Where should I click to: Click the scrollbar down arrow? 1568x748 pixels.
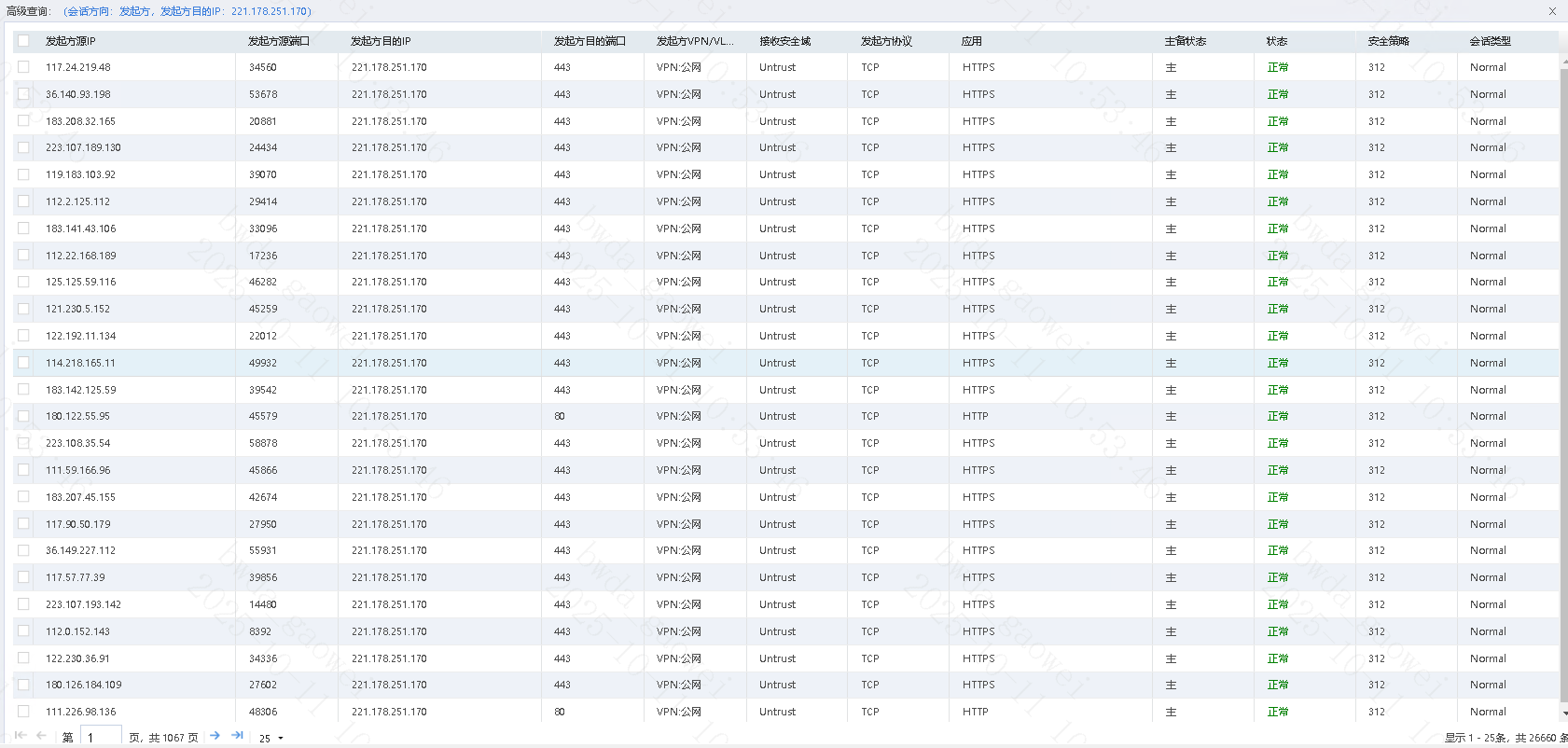point(1563,713)
